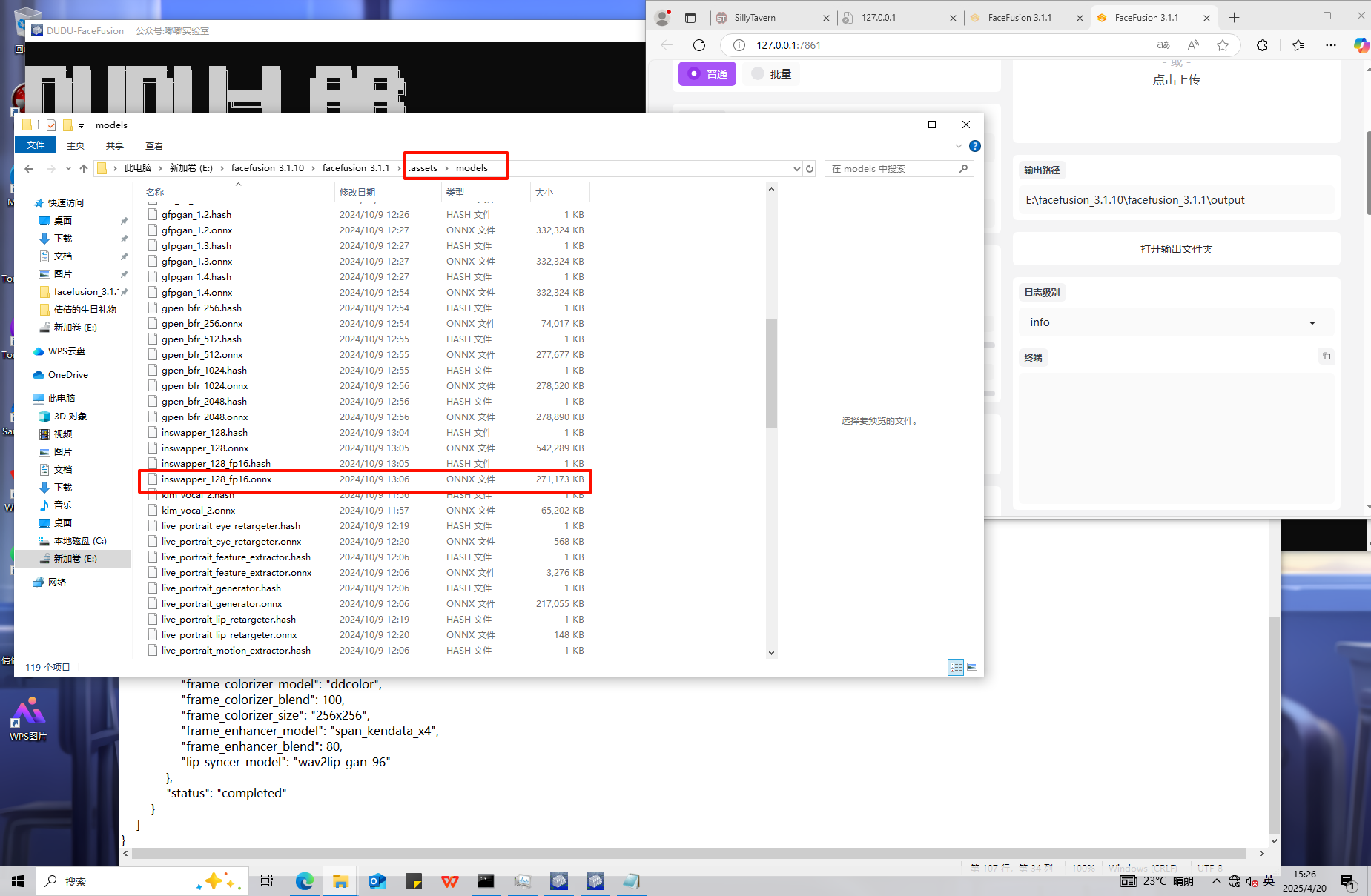Click 点击上传 upload area
Viewport: 1371px width, 896px height.
pyautogui.click(x=1176, y=80)
